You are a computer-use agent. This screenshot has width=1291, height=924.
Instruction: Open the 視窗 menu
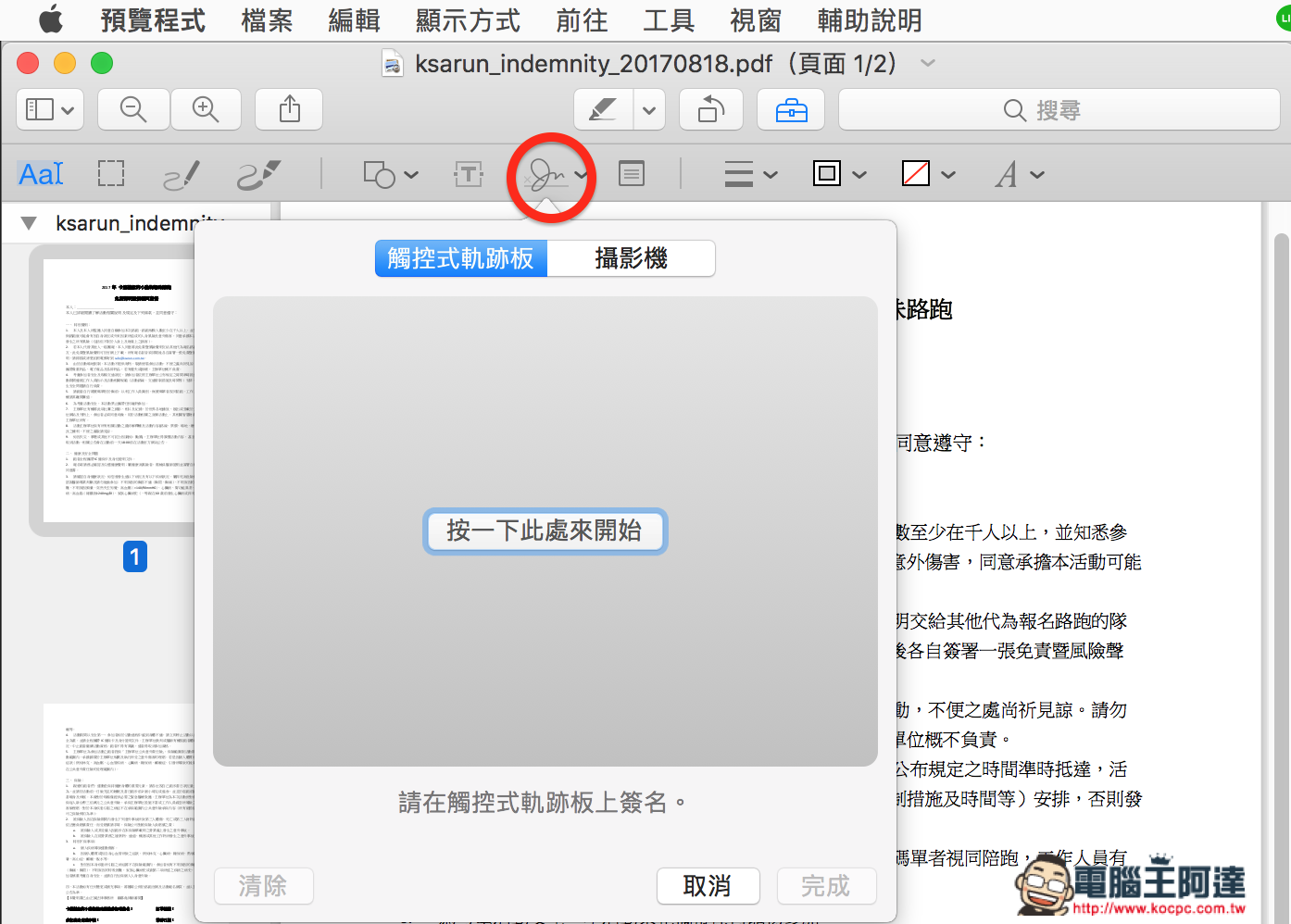click(756, 19)
